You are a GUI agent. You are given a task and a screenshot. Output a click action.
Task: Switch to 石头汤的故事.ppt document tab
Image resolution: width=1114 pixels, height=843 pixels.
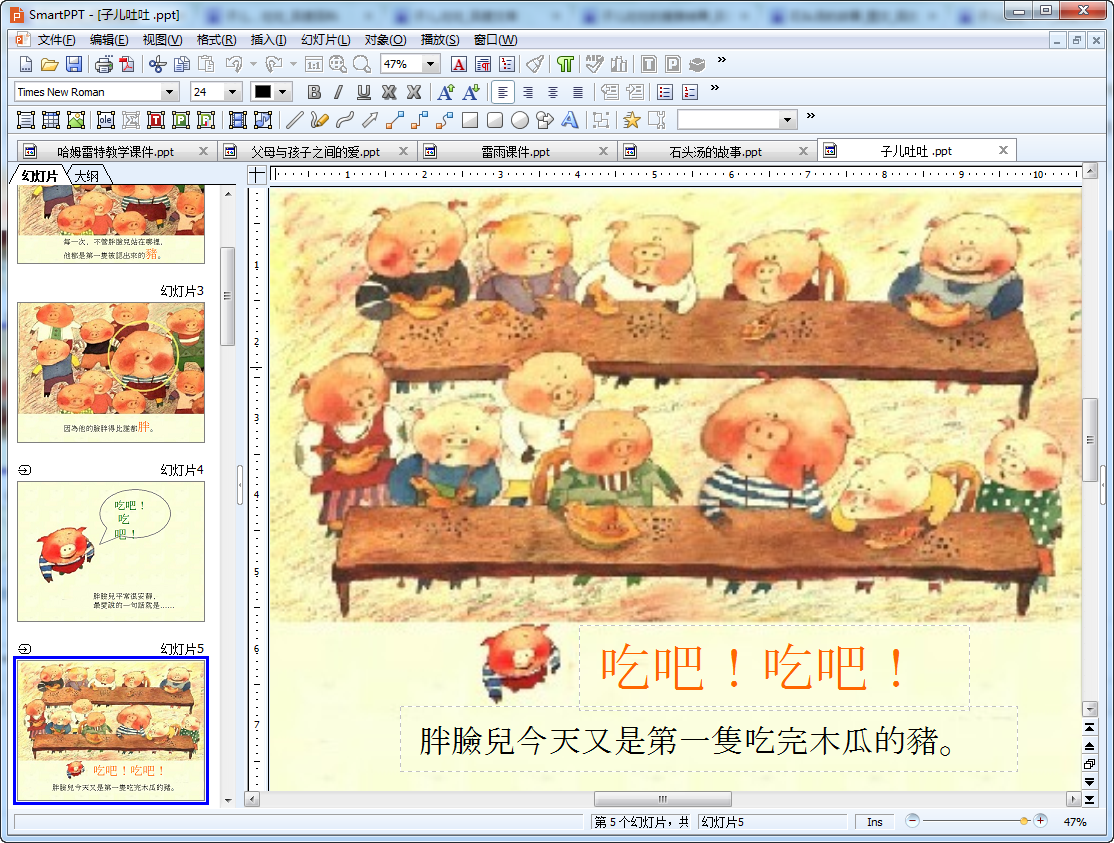coord(715,151)
